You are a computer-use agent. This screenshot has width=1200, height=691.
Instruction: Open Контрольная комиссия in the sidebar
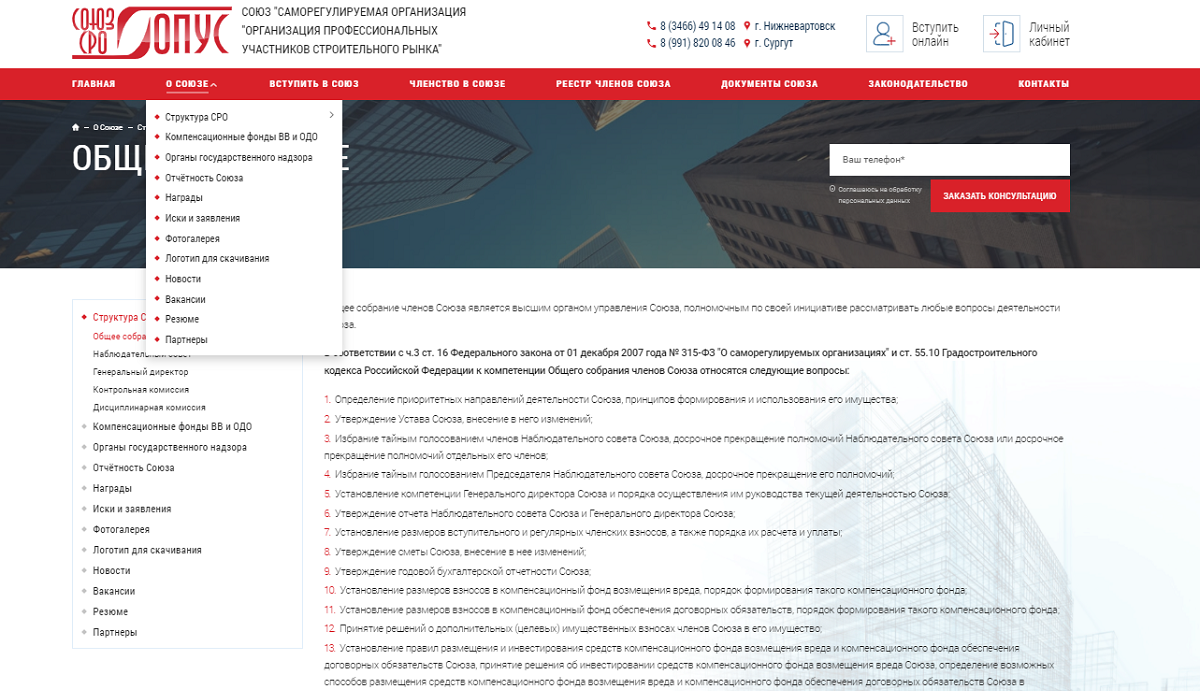click(141, 390)
